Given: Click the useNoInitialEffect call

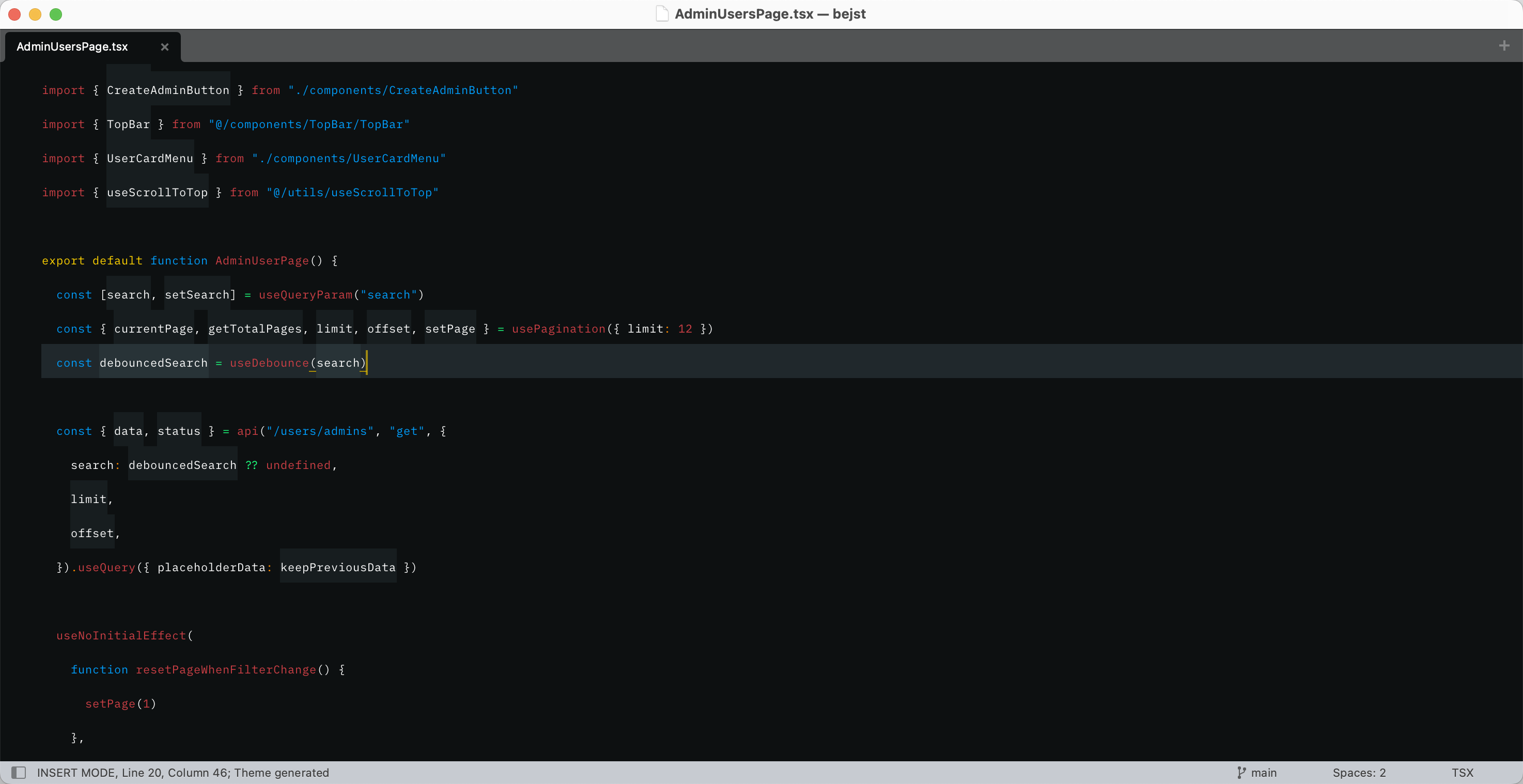Looking at the screenshot, I should [121, 636].
